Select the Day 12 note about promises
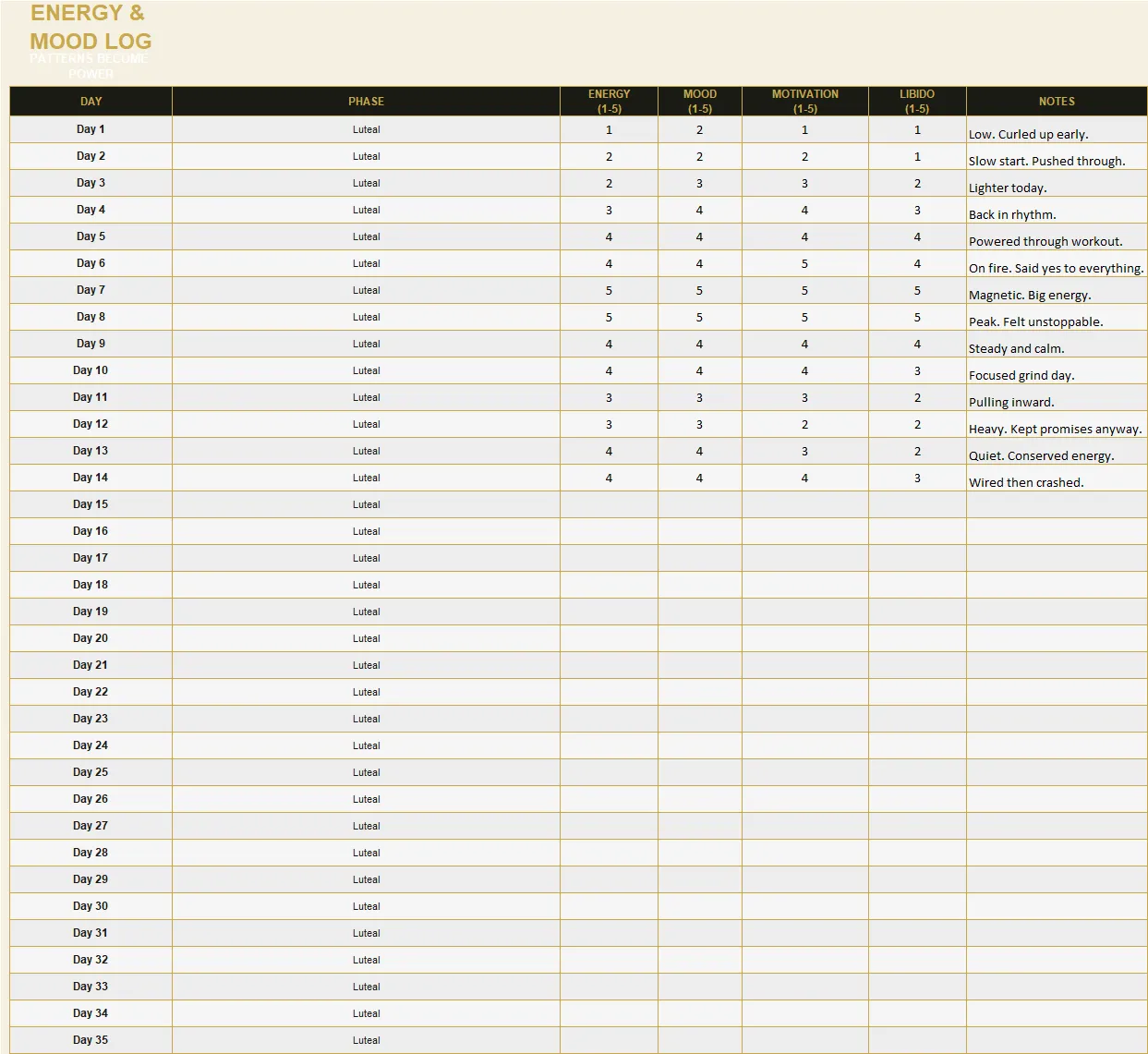This screenshot has height=1054, width=1148. pyautogui.click(x=1055, y=429)
